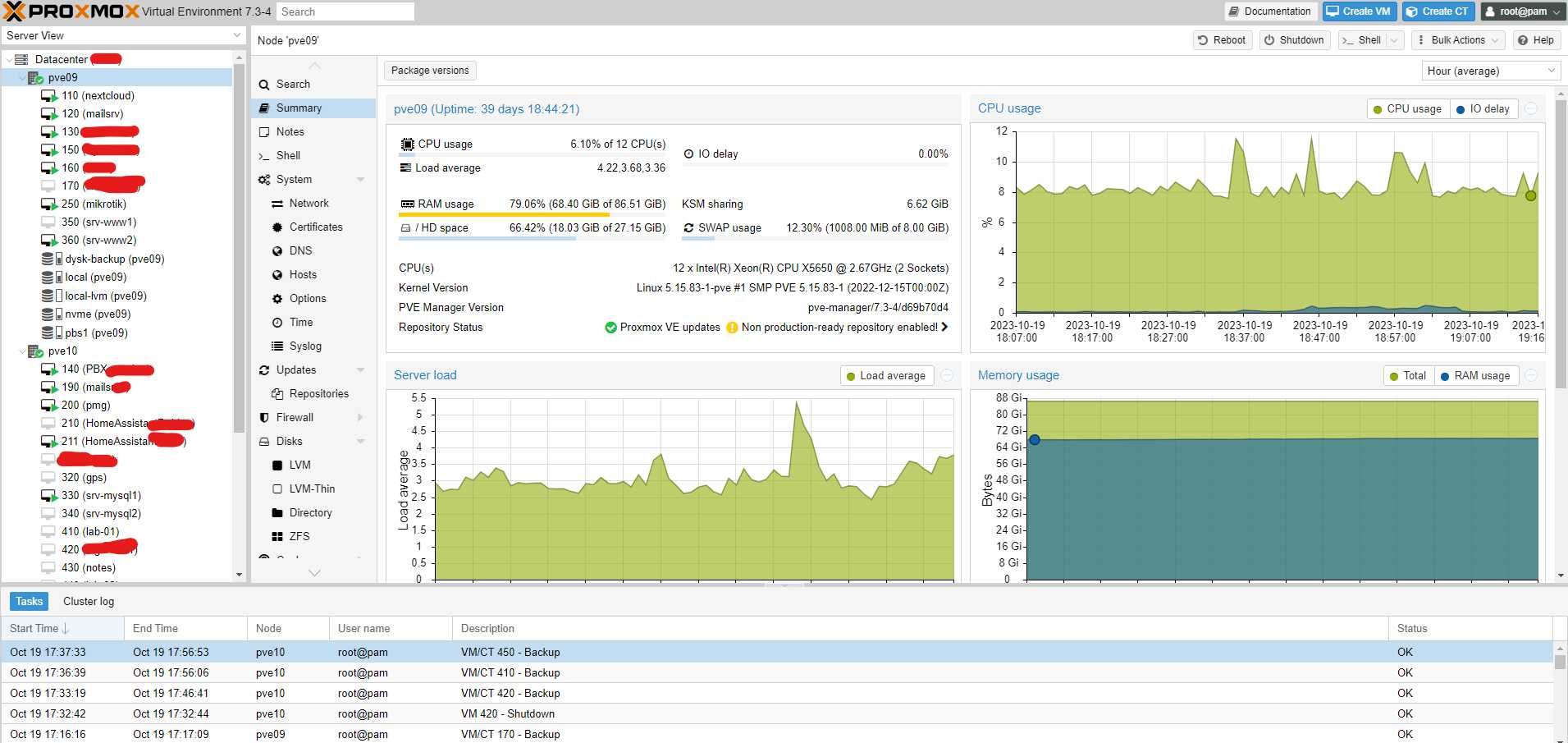
Task: Open the Hosts menu item
Action: coord(313,275)
